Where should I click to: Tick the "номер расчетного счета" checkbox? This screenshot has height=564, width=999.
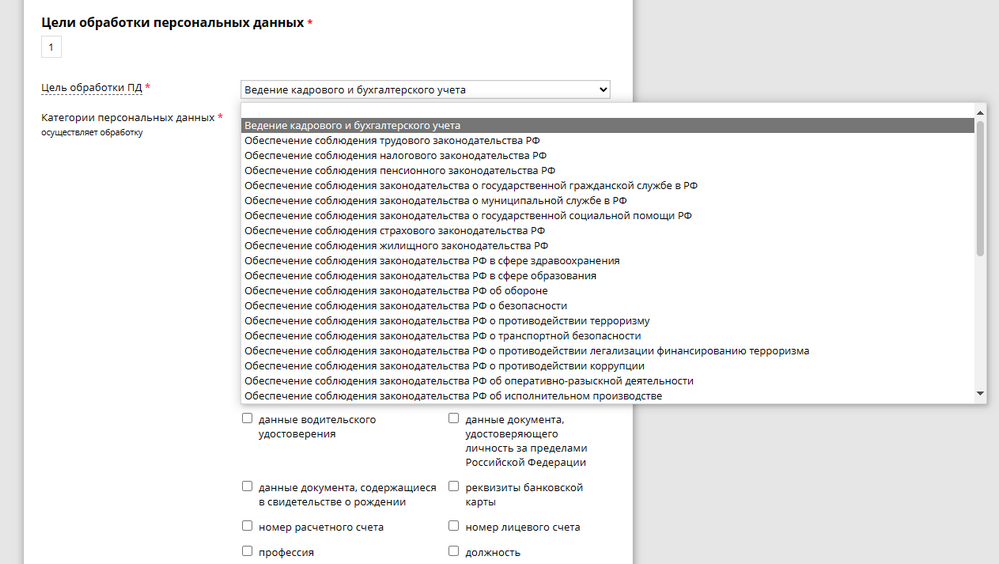[x=247, y=526]
